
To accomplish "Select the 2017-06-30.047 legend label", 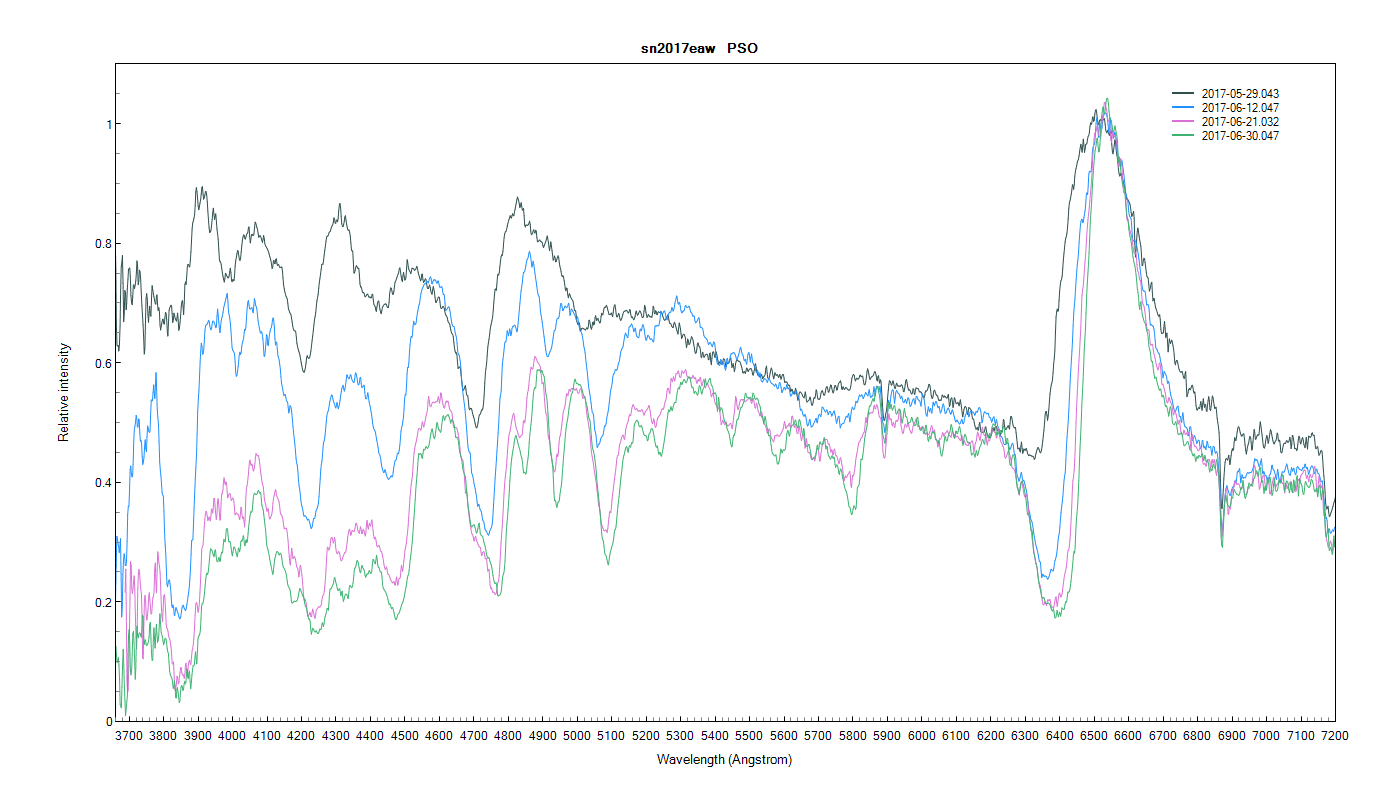I will click(x=1240, y=136).
